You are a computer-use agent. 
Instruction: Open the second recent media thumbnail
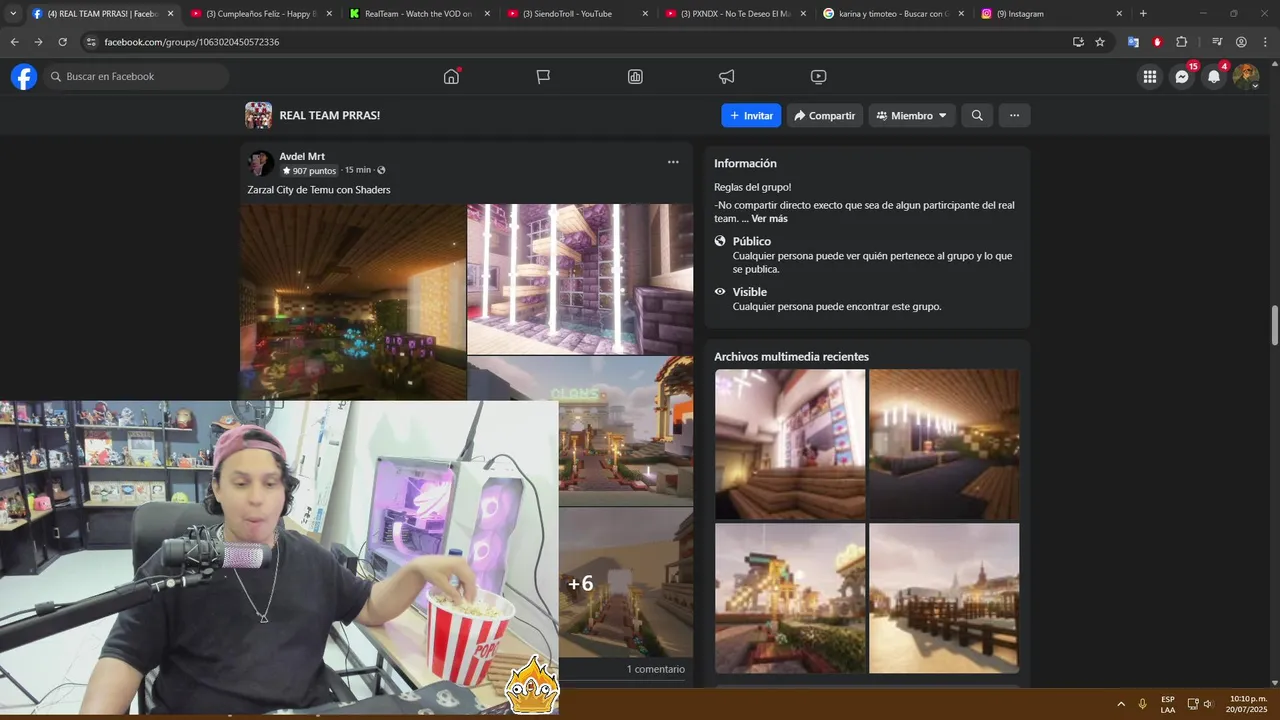(x=944, y=444)
